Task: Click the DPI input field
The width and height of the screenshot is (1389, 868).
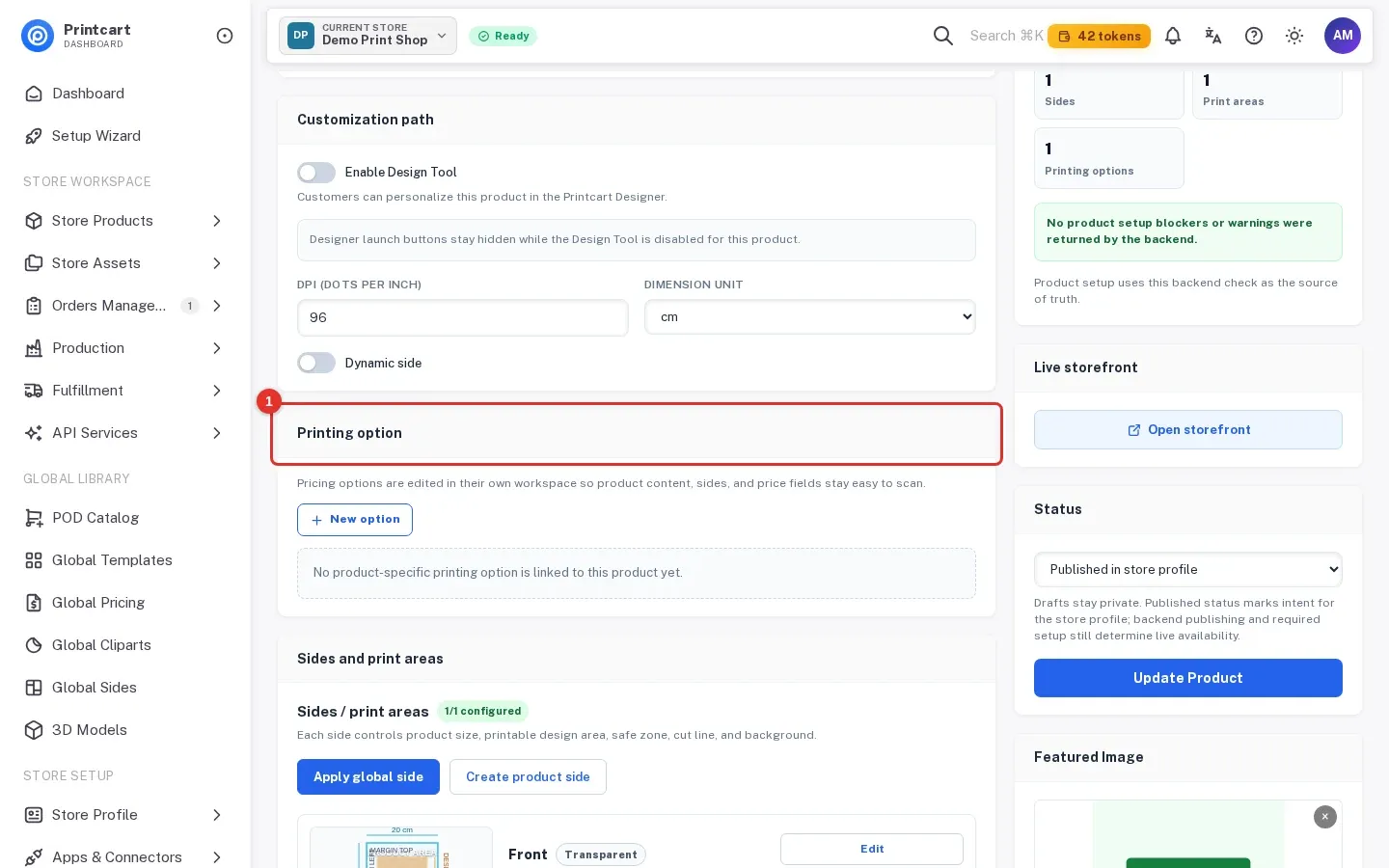Action: coord(463,317)
